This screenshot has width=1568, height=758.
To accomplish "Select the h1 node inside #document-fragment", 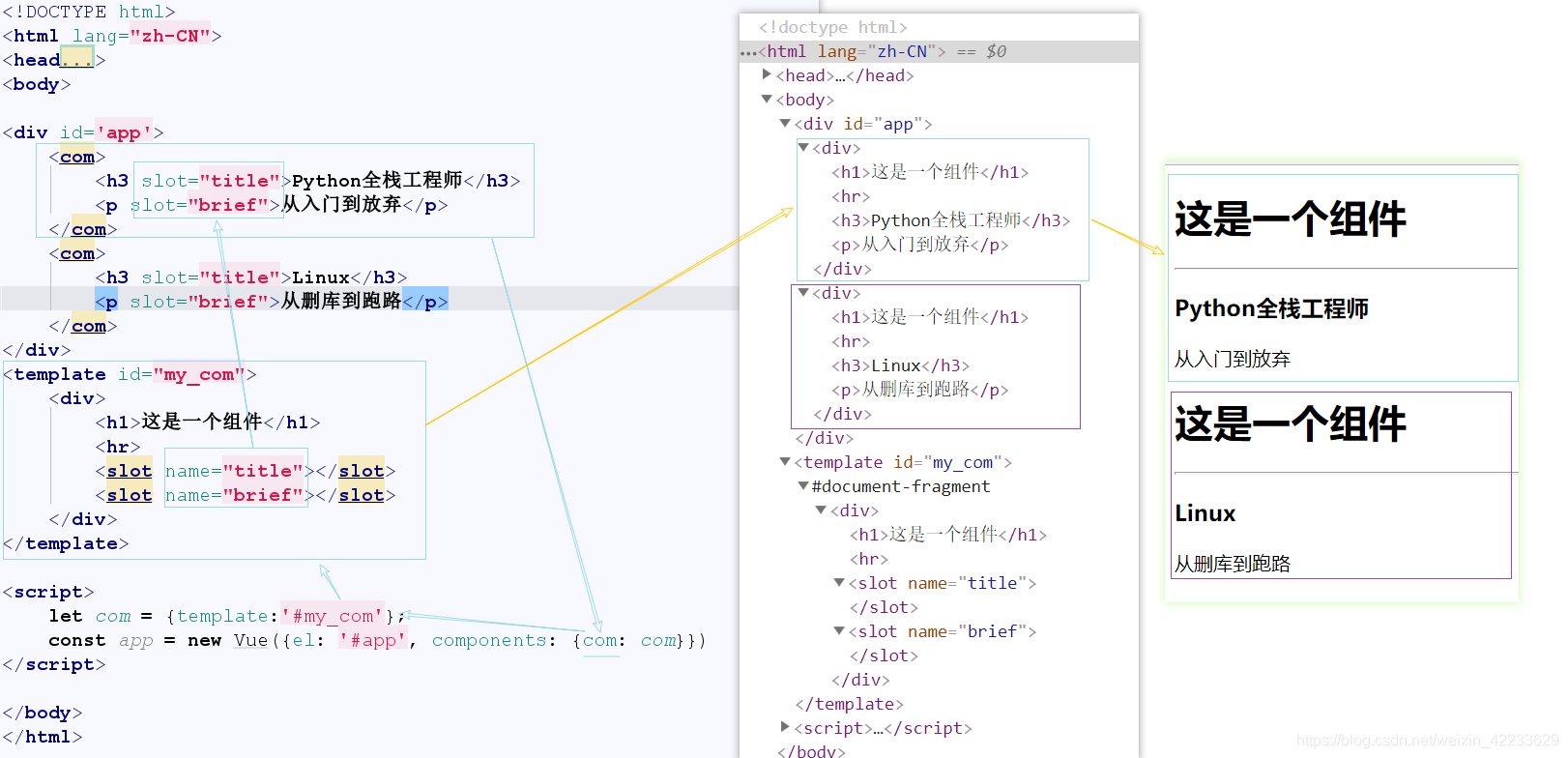I will click(948, 535).
